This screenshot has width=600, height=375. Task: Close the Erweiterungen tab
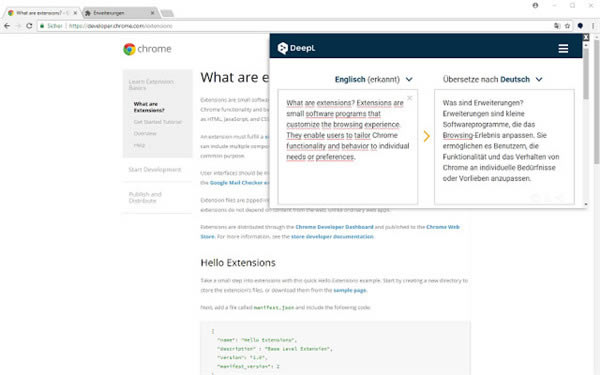point(152,13)
